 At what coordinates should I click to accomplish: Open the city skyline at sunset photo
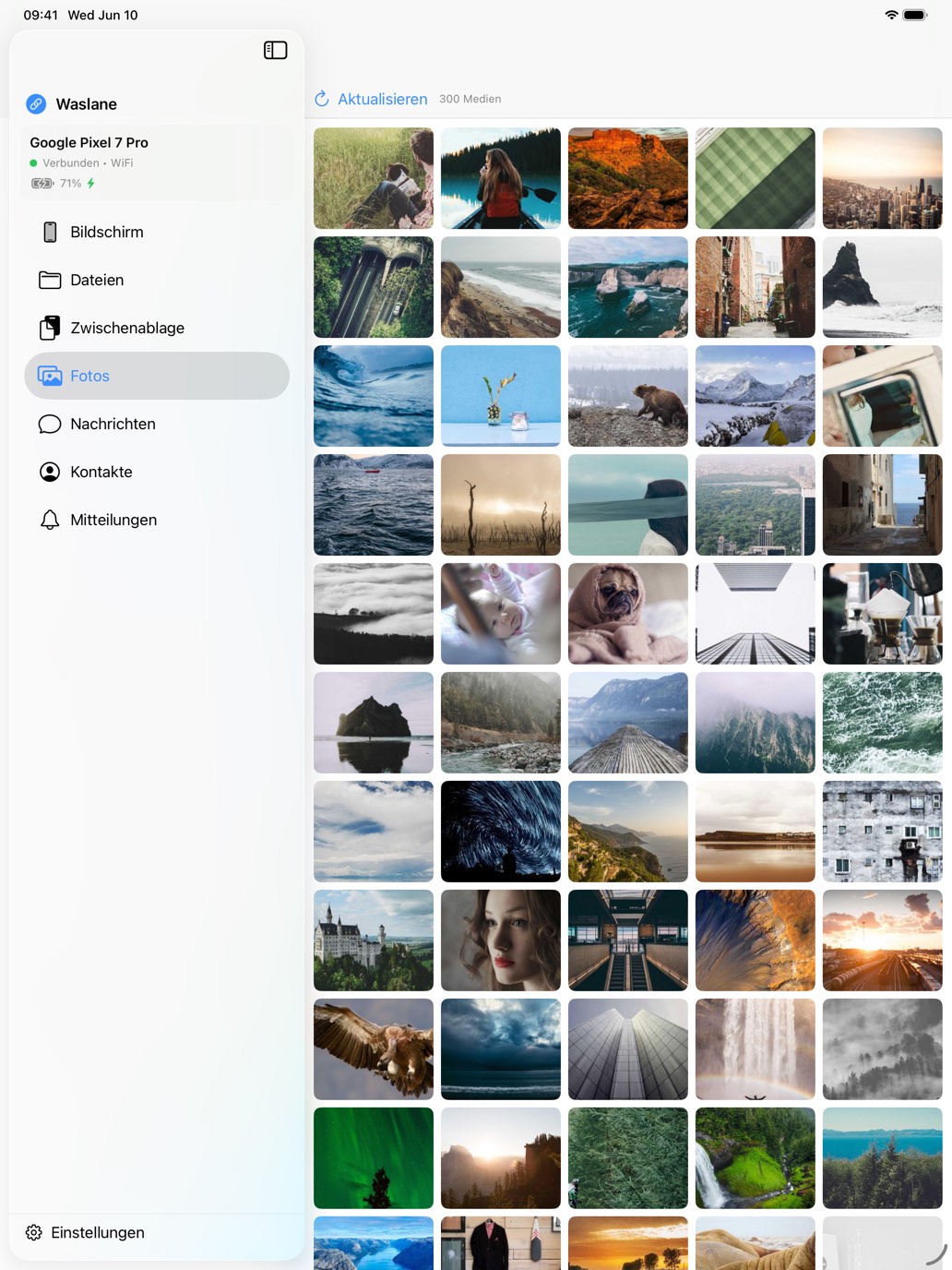[x=883, y=178]
